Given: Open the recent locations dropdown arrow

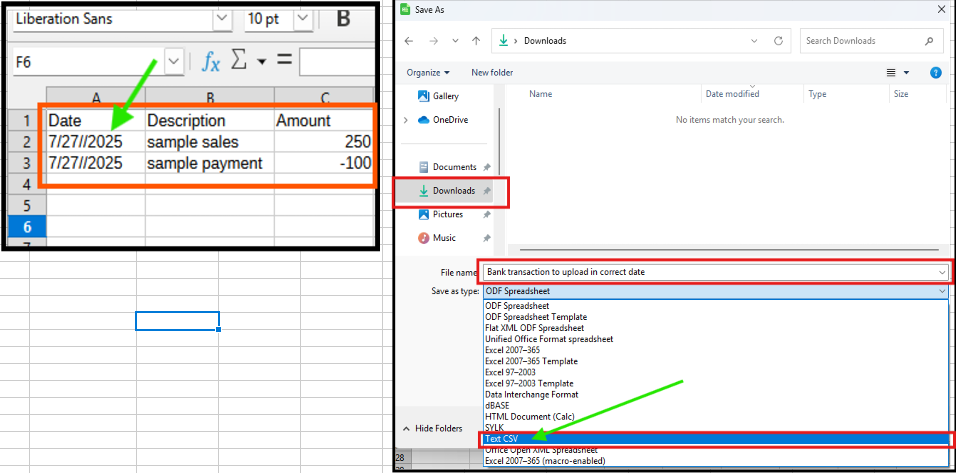Looking at the screenshot, I should coord(455,41).
